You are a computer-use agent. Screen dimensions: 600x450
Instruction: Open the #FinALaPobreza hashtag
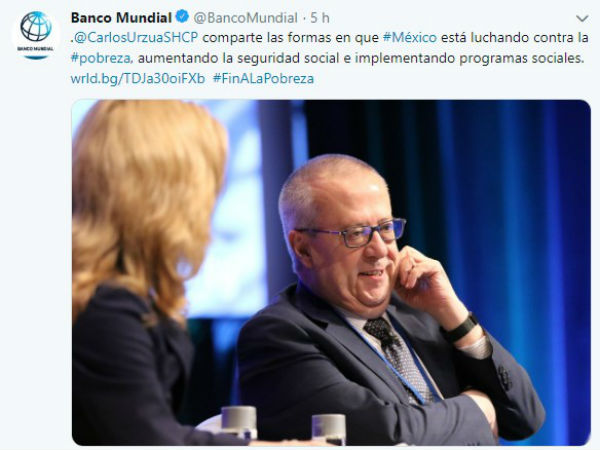tap(263, 78)
